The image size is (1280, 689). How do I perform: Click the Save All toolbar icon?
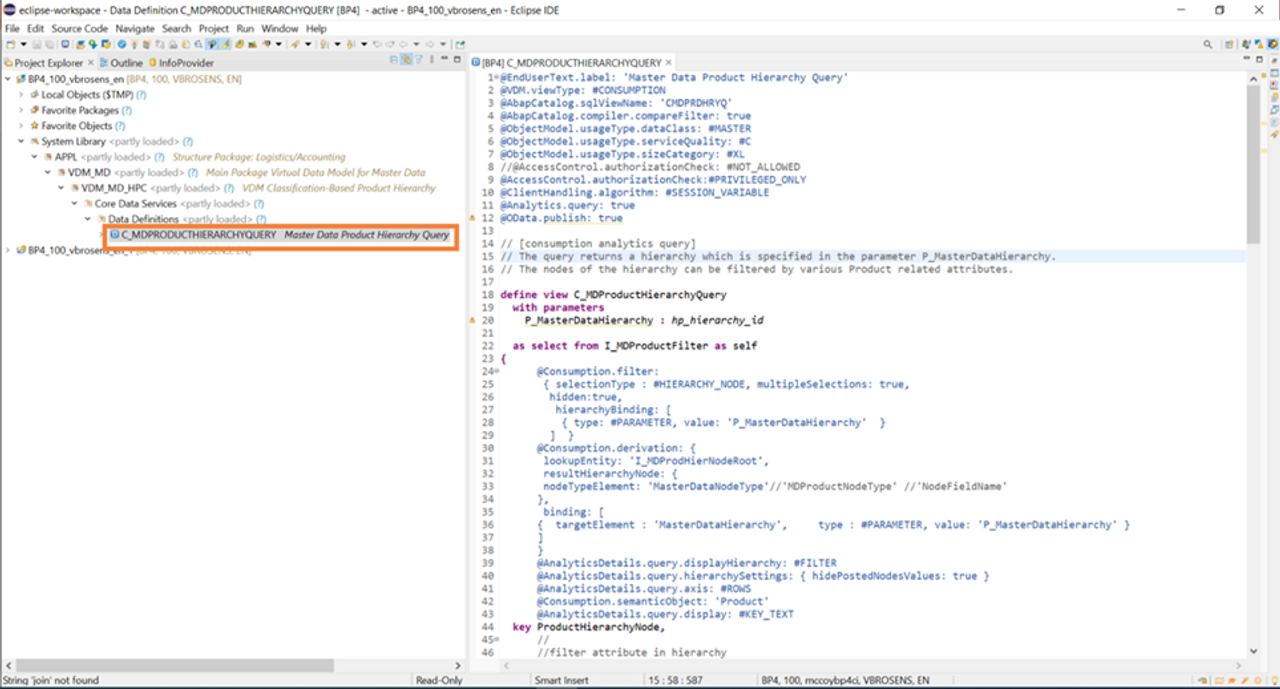(x=49, y=44)
